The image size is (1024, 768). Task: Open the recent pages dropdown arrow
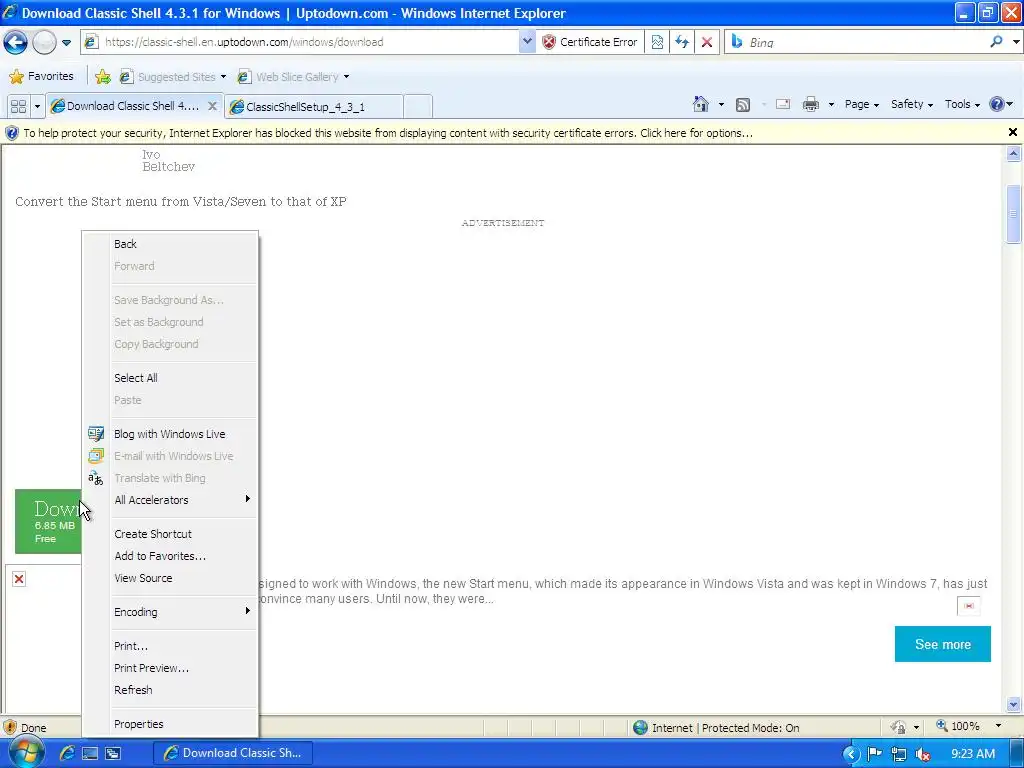point(66,43)
